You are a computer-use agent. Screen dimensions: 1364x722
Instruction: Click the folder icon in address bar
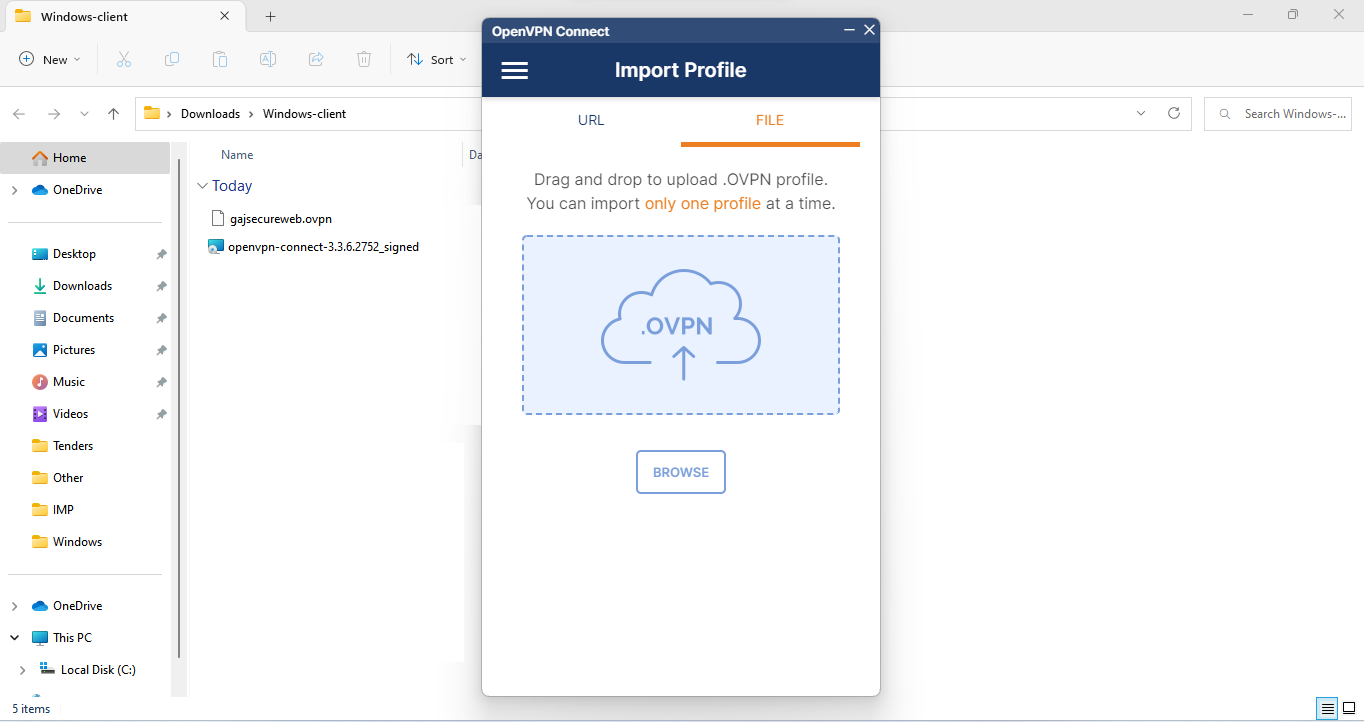pyautogui.click(x=152, y=114)
